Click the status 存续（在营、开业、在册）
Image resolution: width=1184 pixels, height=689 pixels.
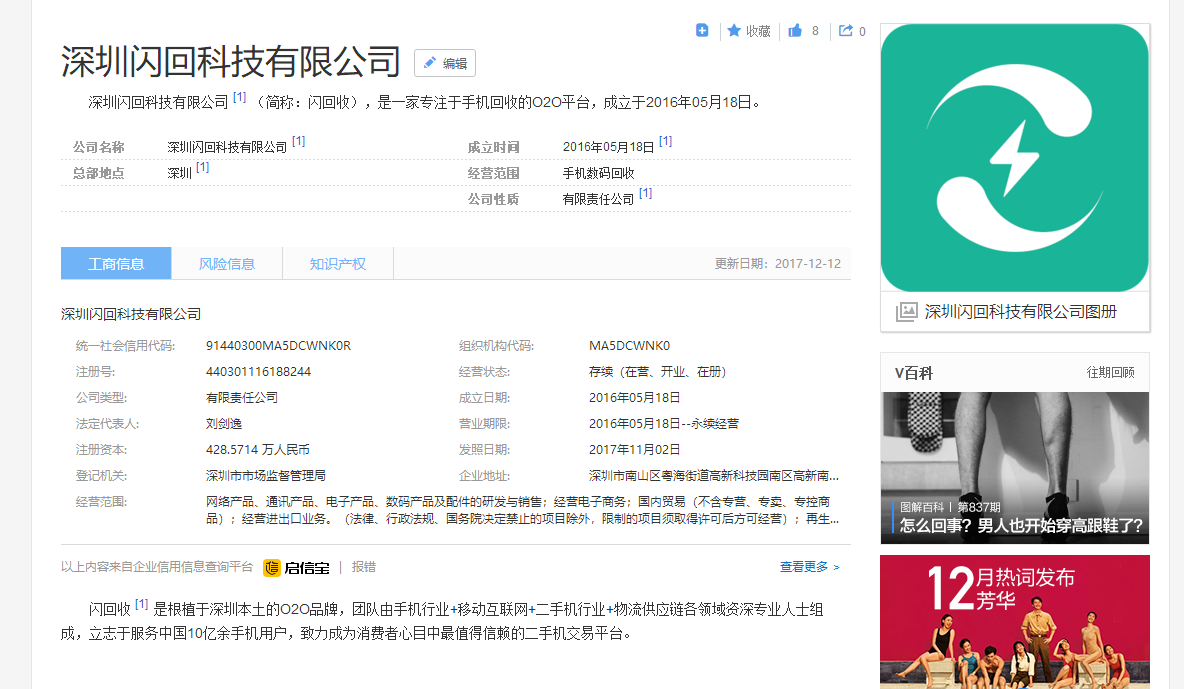pos(658,372)
